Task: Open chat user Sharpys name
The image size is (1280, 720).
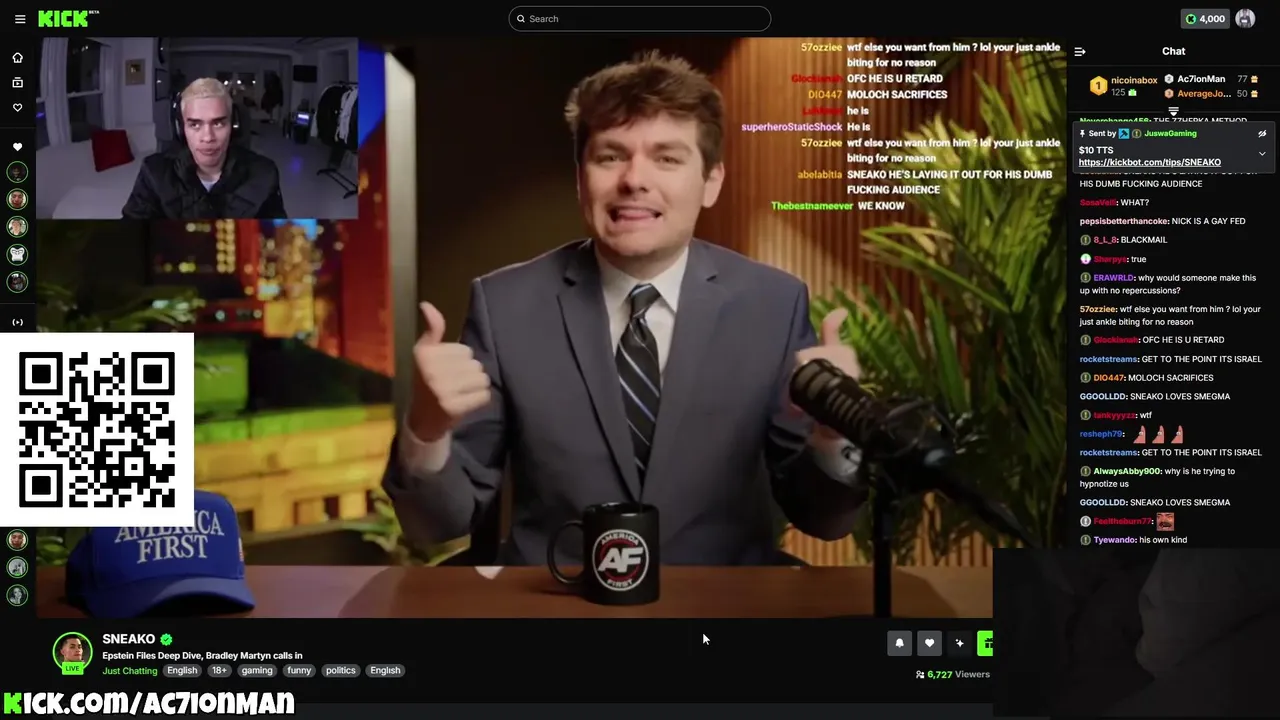Action: 1110,259
